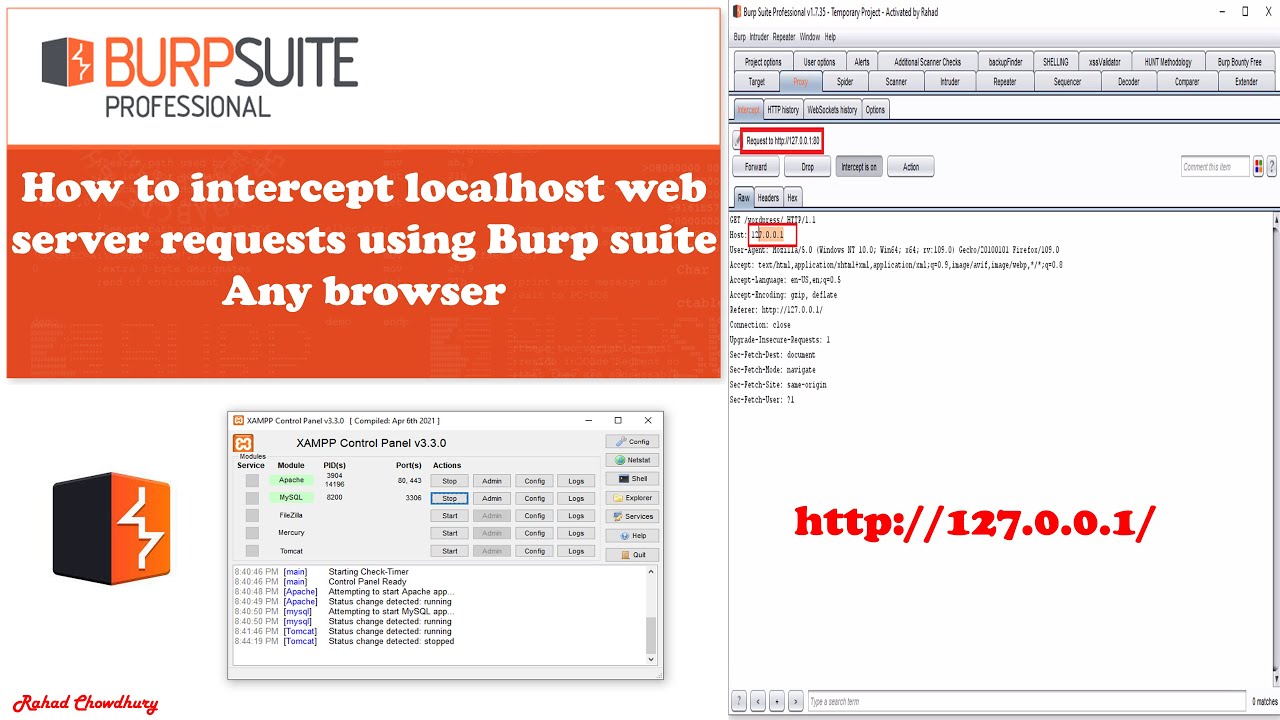Viewport: 1280px width, 720px height.
Task: Open the Additional Scanner Checks tab
Action: point(927,62)
